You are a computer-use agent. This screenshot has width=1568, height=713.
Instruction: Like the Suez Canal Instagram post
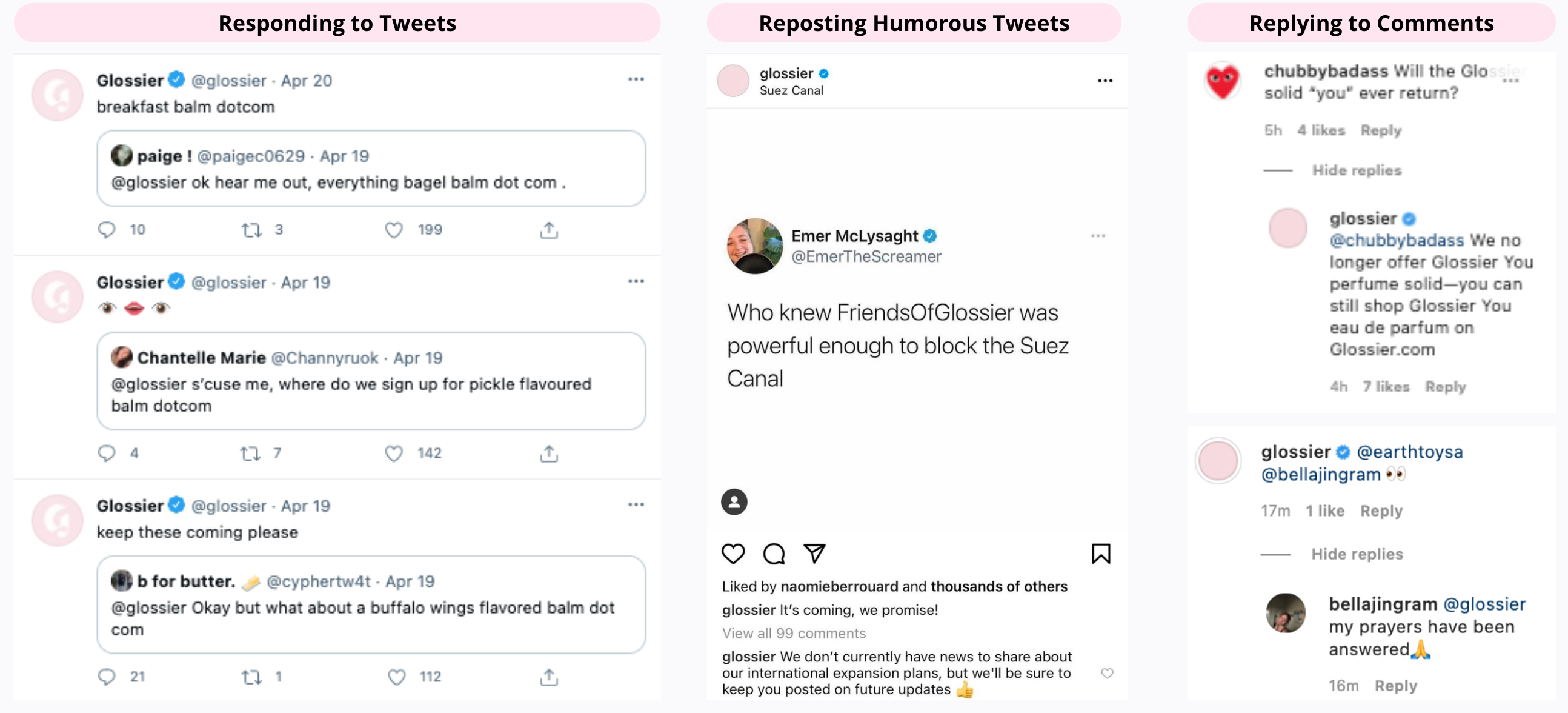pos(733,554)
